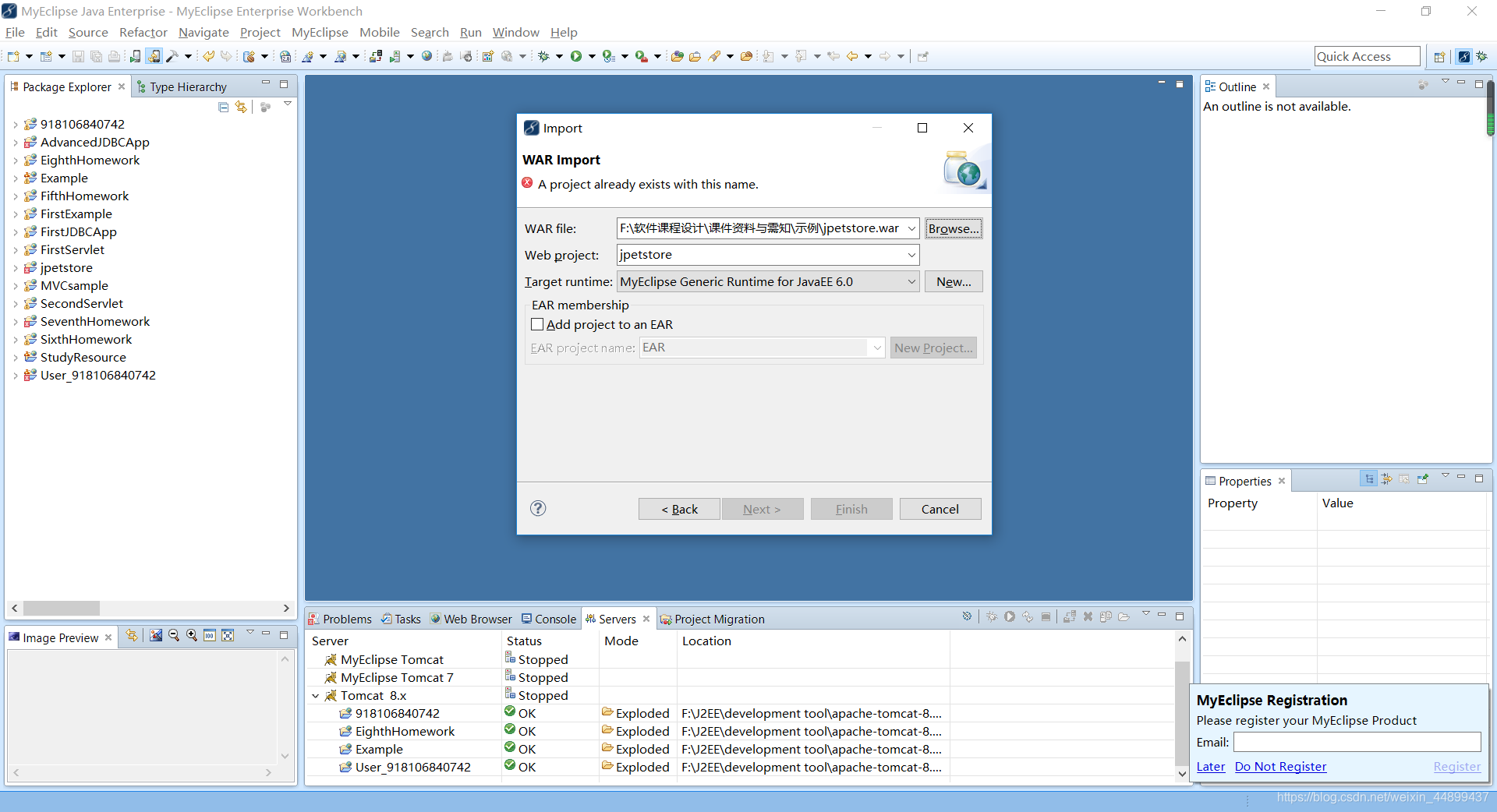Close the Outline view tab
1497x812 pixels.
click(x=1266, y=86)
